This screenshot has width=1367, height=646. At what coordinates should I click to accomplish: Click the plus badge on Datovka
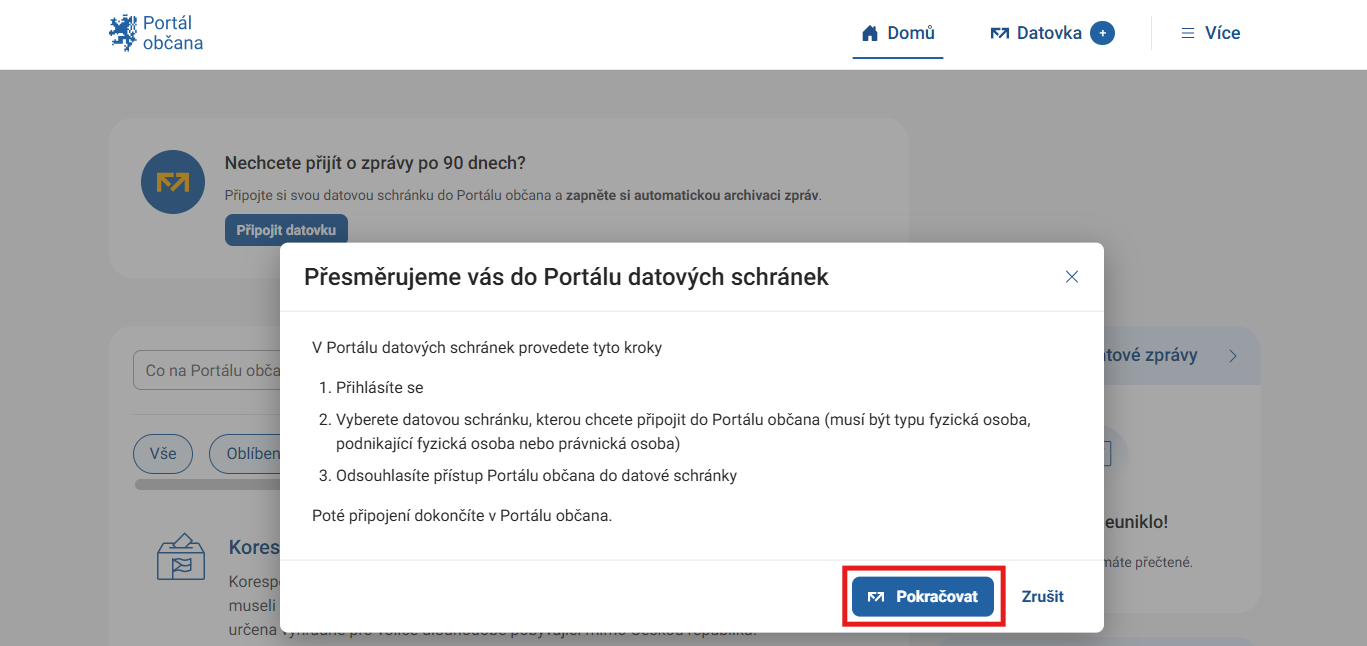[1102, 32]
